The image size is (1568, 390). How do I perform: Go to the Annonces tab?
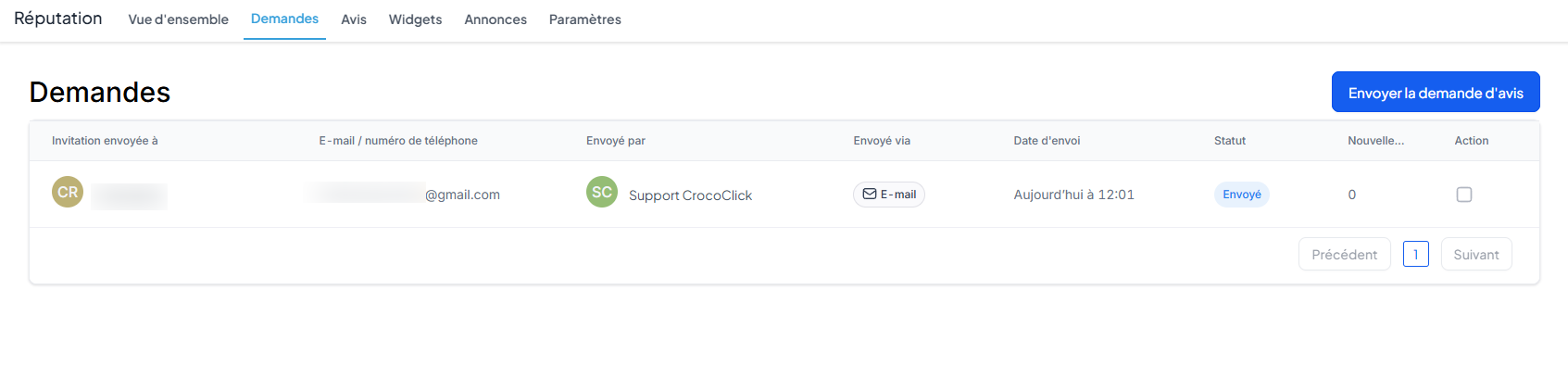495,19
